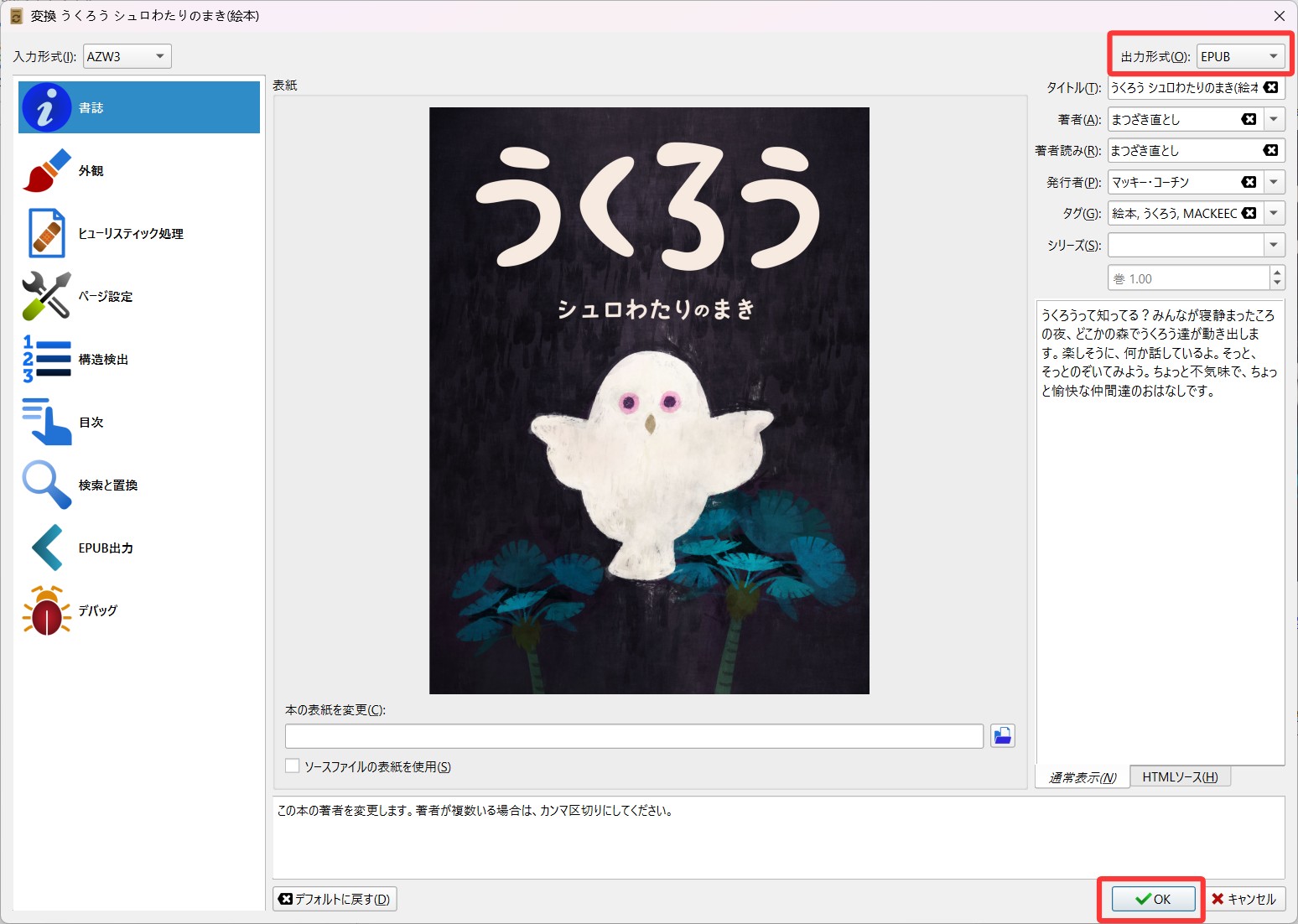Select 検索と置換 search and replace
The image size is (1298, 924).
point(107,485)
